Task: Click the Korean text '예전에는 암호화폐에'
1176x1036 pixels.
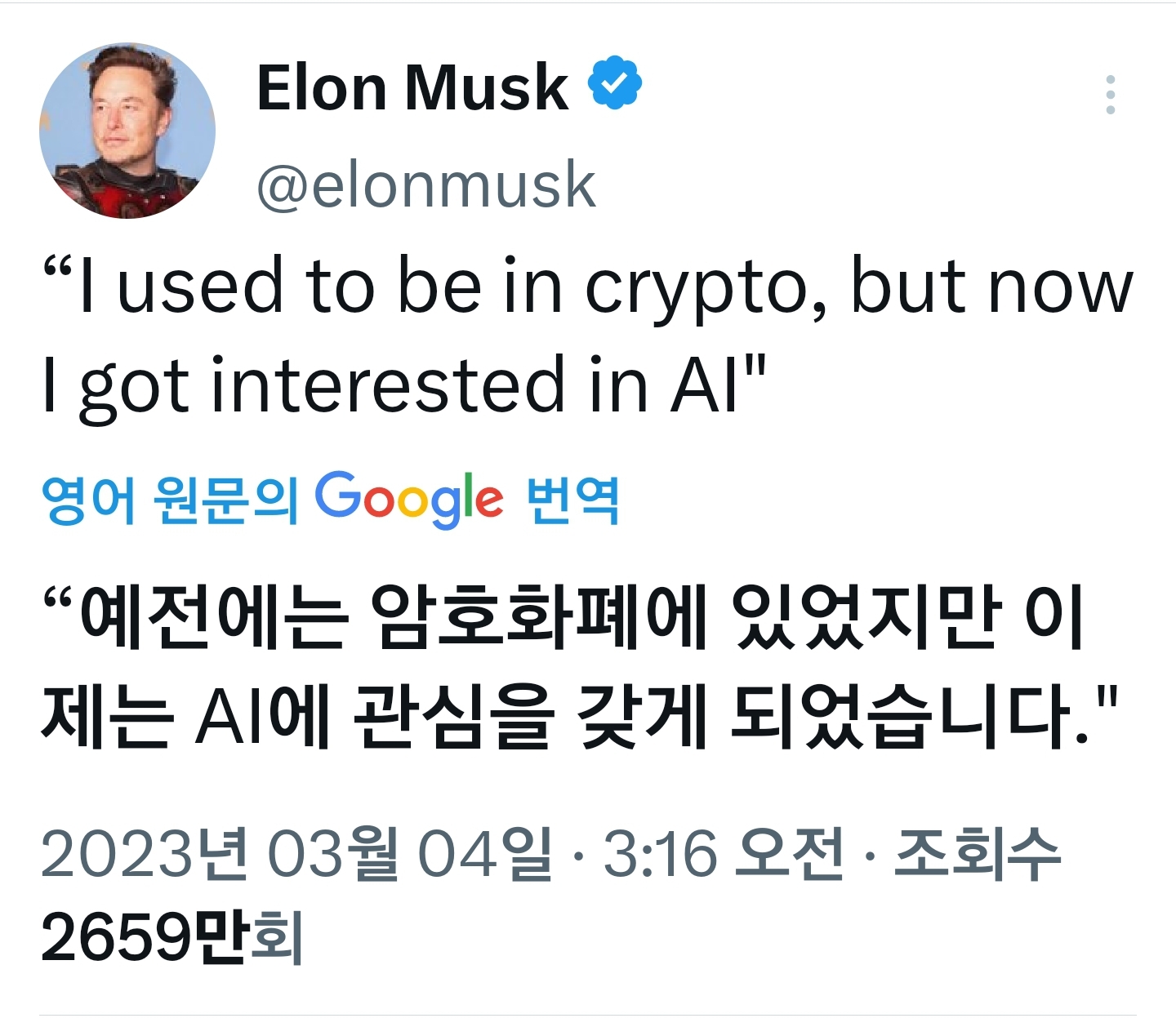Action: pyautogui.click(x=392, y=617)
